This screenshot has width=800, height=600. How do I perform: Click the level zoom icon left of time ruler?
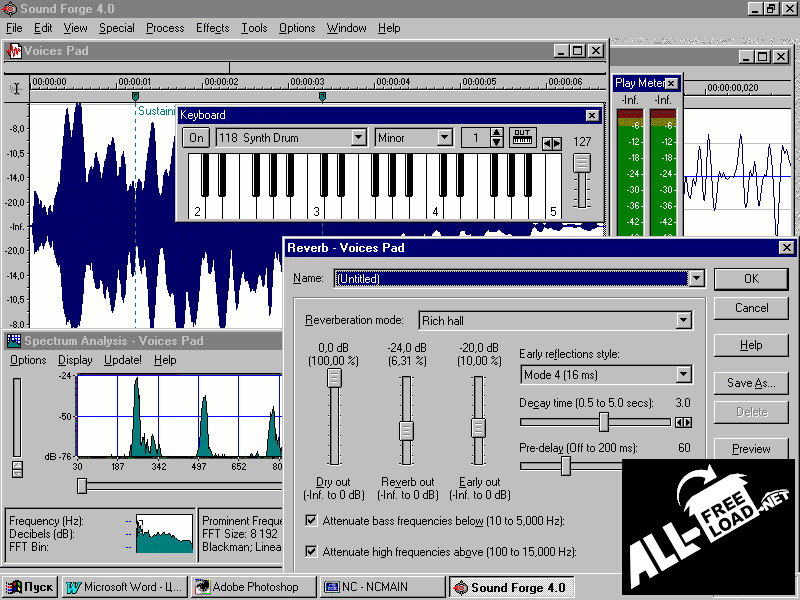point(15,89)
